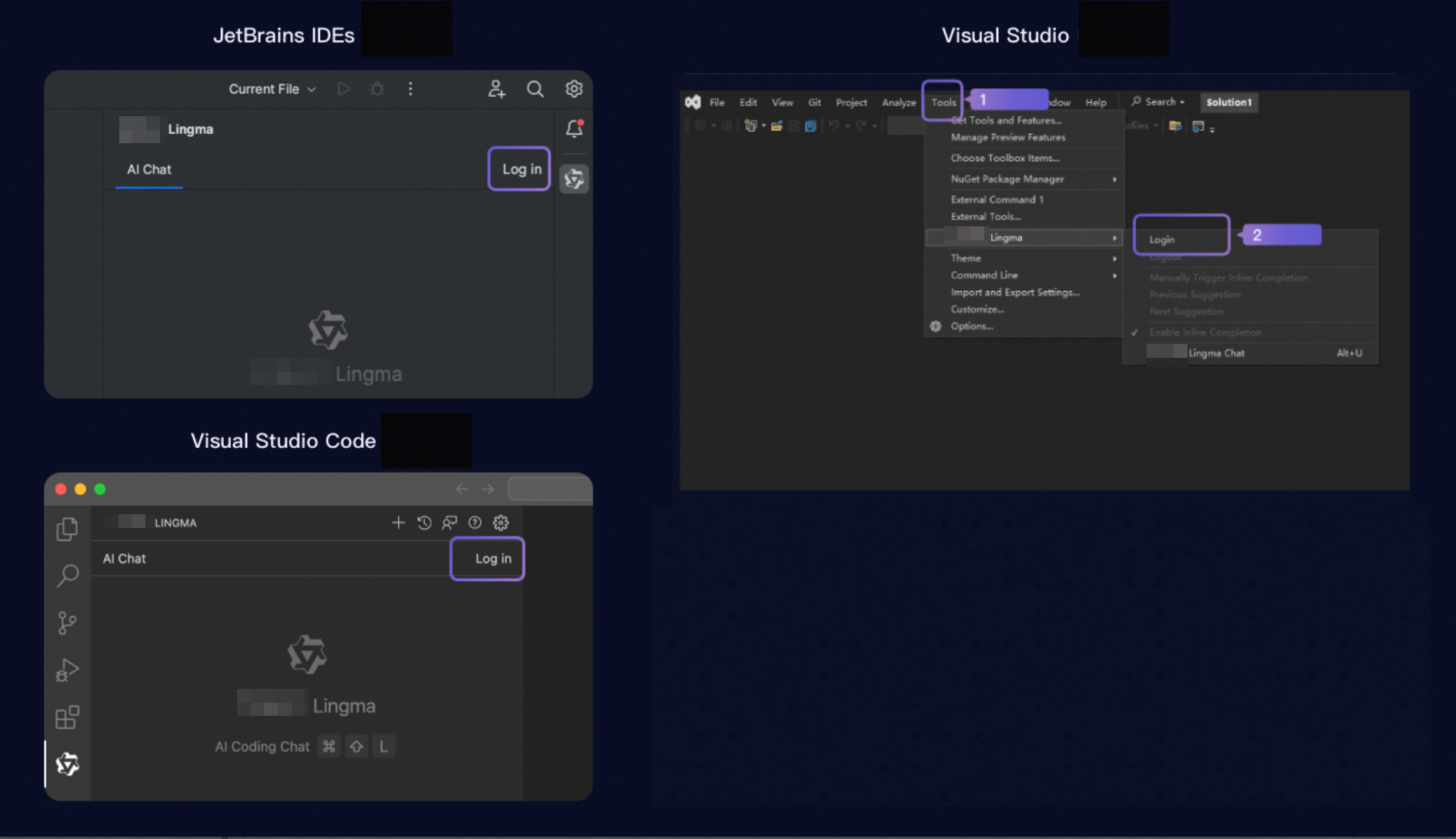The width and height of the screenshot is (1456, 839).
Task: Click Log in button in VS Code Lingma panel
Action: [x=493, y=559]
